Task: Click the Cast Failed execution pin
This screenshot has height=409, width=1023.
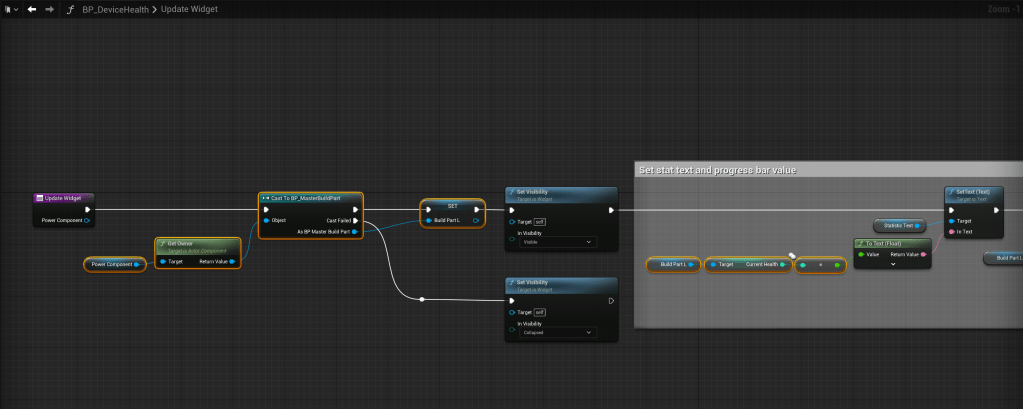Action: [356, 220]
